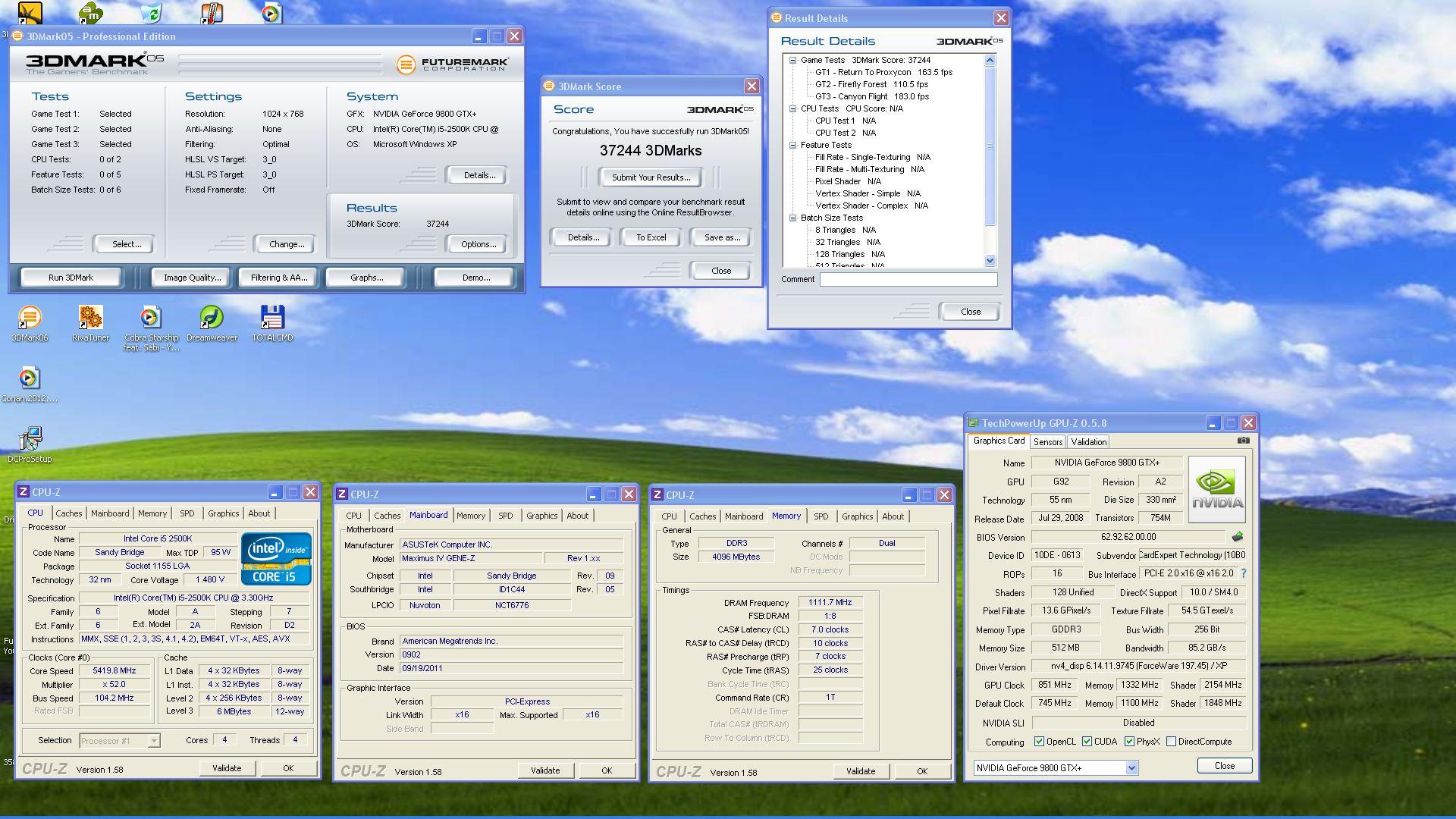Click the GPU-Z screenshot camera icon
The image size is (1456, 819).
pyautogui.click(x=1243, y=441)
